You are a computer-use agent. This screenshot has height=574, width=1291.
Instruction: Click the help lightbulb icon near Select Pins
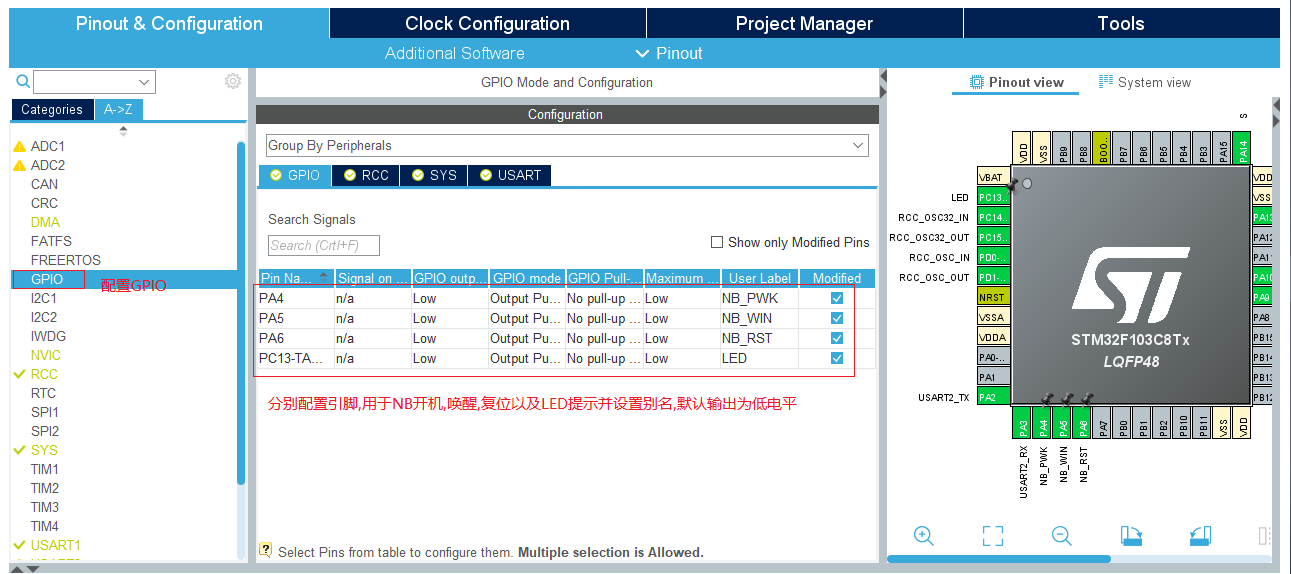[266, 550]
